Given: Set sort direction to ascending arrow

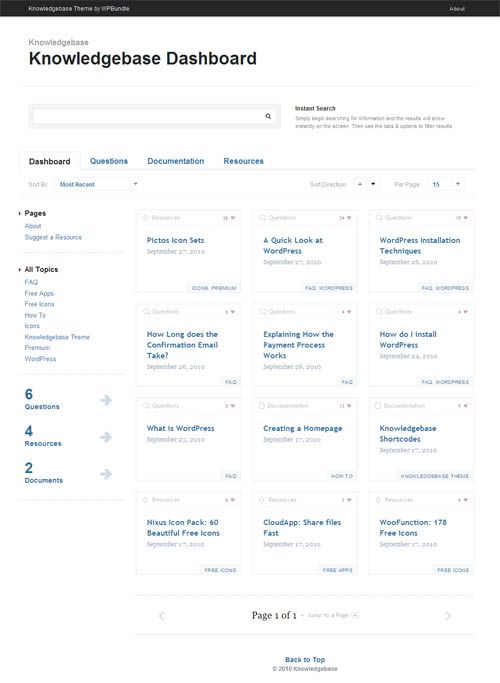Looking at the screenshot, I should click(360, 184).
